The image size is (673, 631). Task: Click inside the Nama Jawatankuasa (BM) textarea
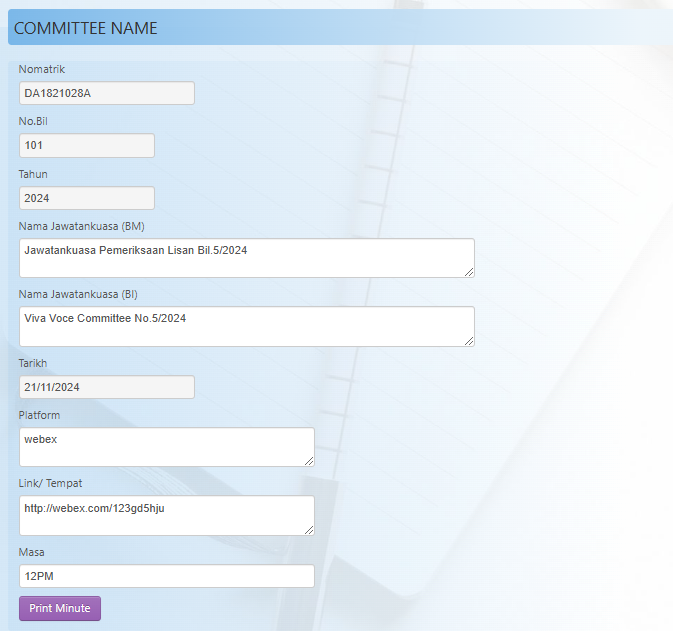click(x=245, y=258)
